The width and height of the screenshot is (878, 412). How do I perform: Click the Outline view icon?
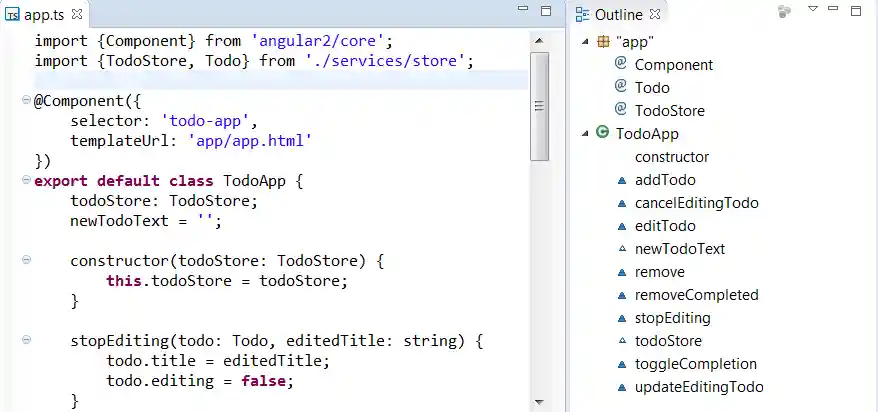pyautogui.click(x=583, y=15)
